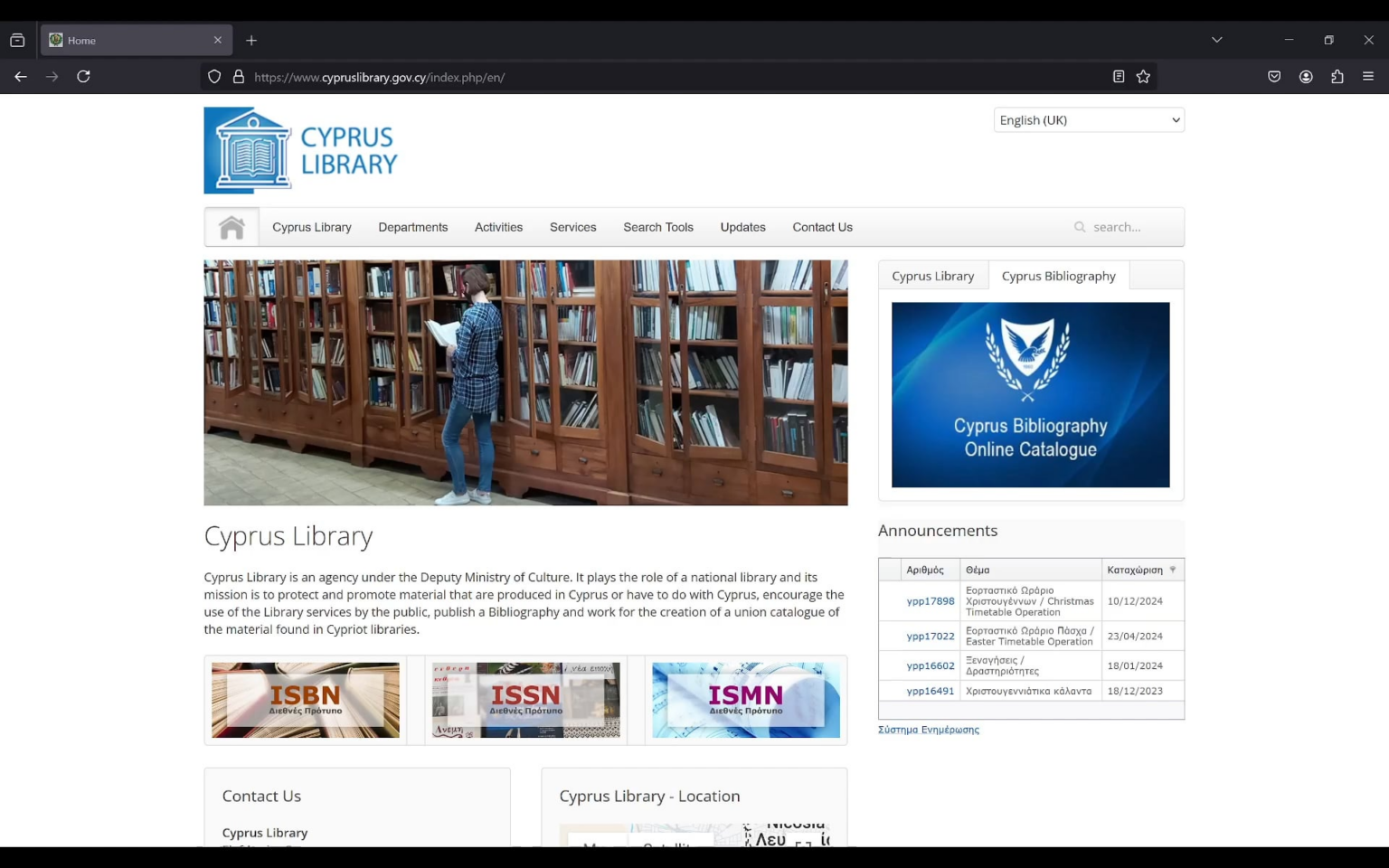
Task: Go to the home icon in navigation
Action: [231, 227]
